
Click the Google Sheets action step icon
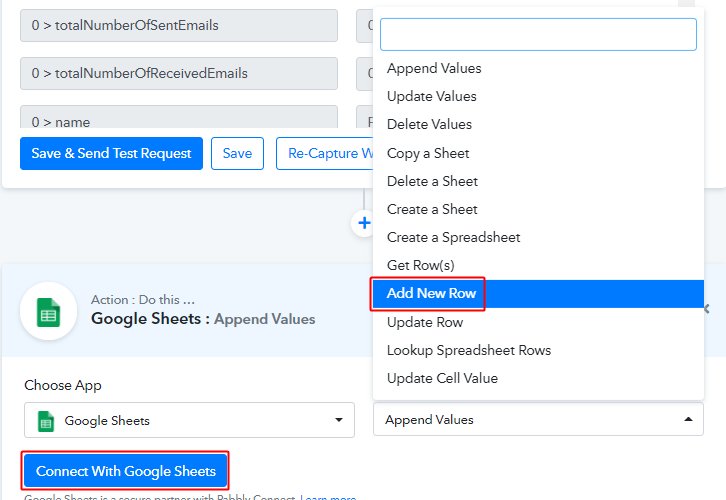click(49, 312)
